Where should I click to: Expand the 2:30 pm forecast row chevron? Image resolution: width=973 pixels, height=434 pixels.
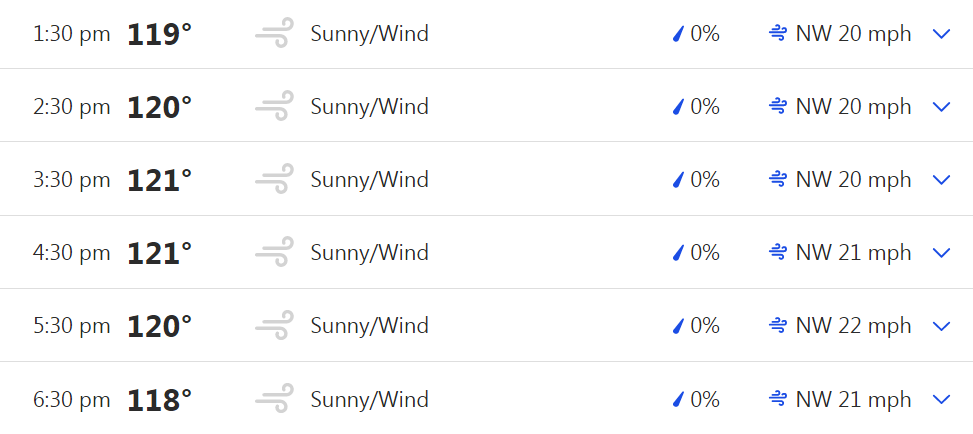pyautogui.click(x=940, y=107)
